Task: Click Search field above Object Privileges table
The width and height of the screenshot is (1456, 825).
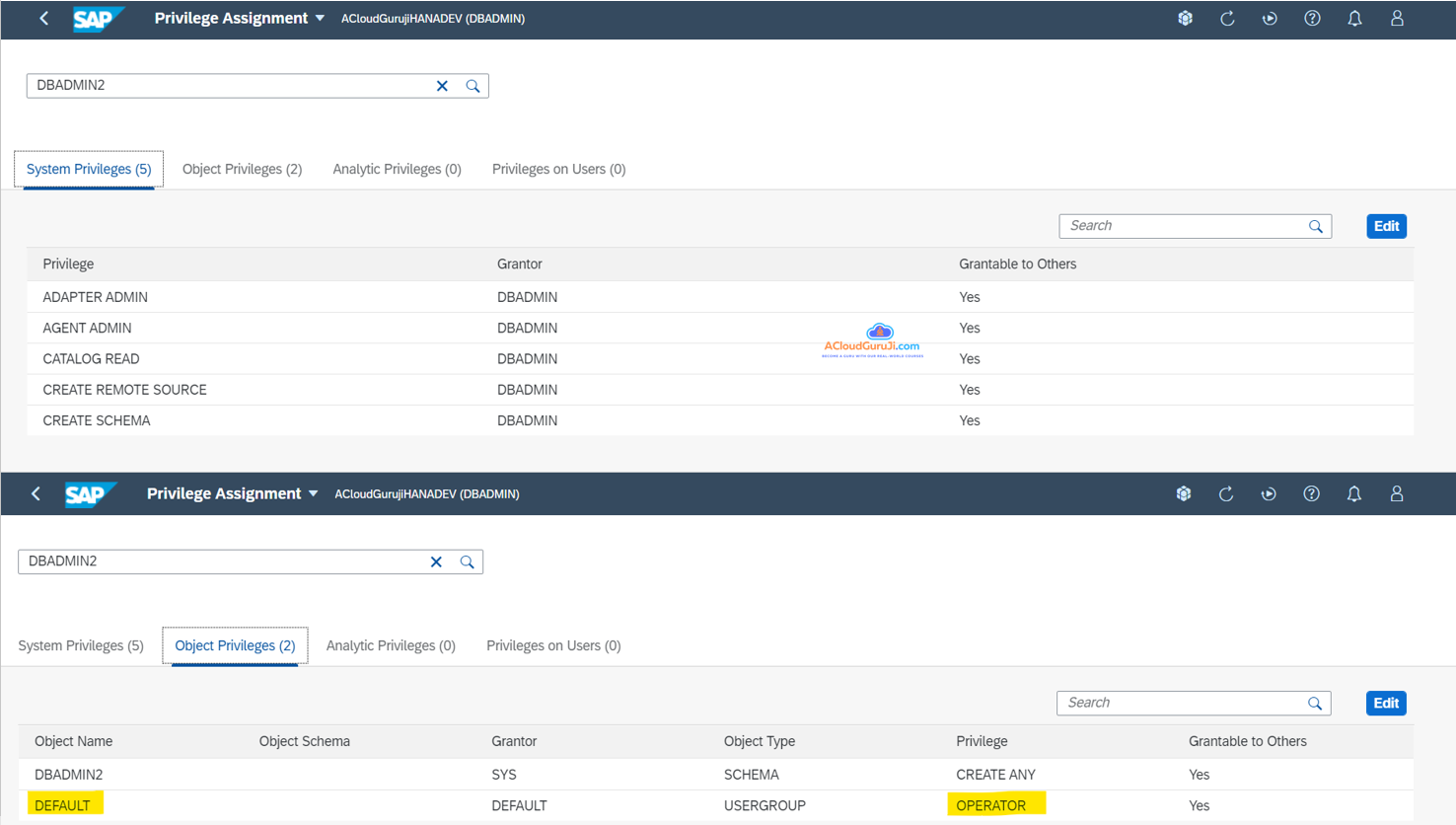Action: point(1181,703)
